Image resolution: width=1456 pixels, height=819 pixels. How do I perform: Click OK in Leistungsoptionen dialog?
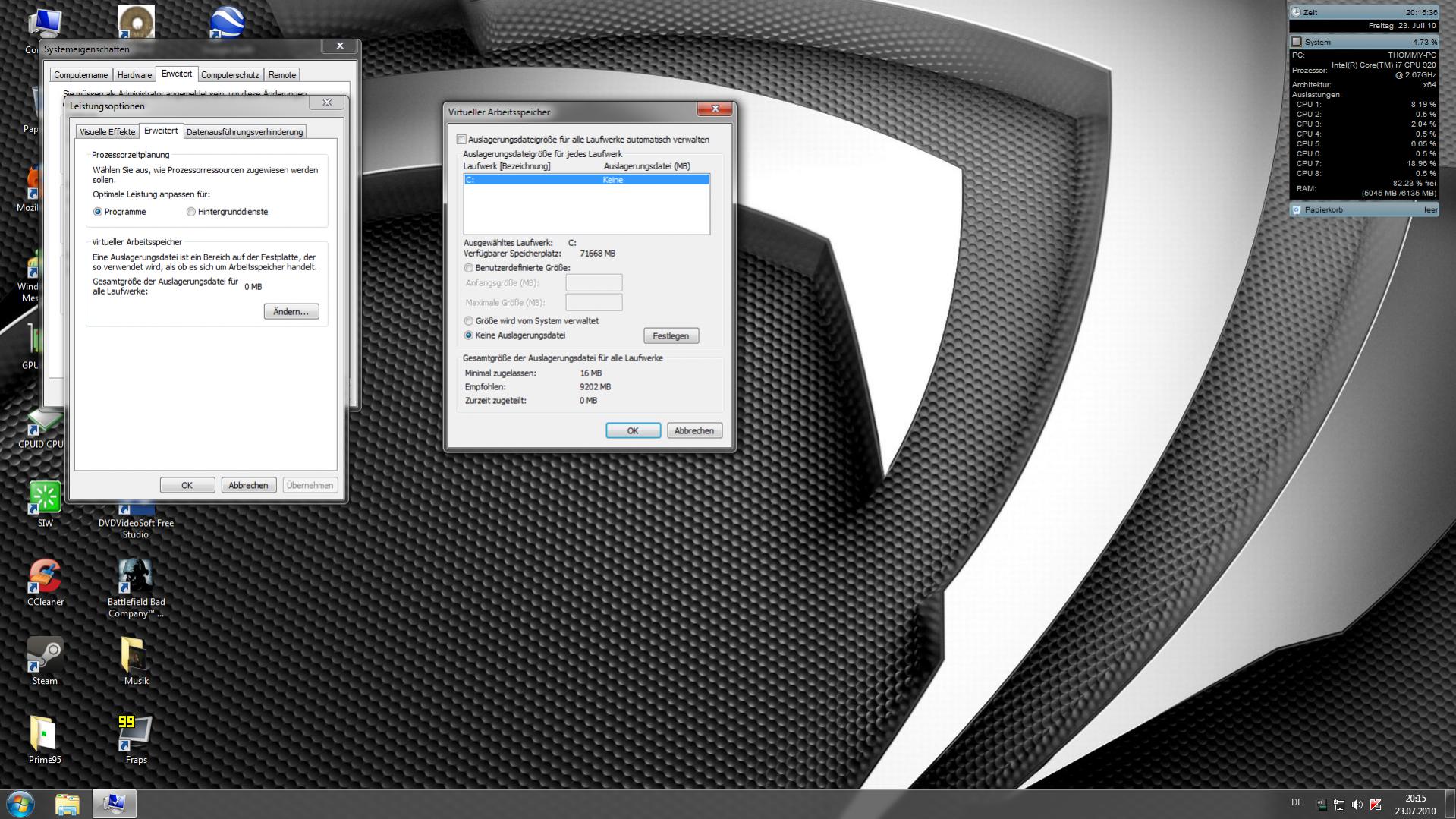(x=187, y=486)
